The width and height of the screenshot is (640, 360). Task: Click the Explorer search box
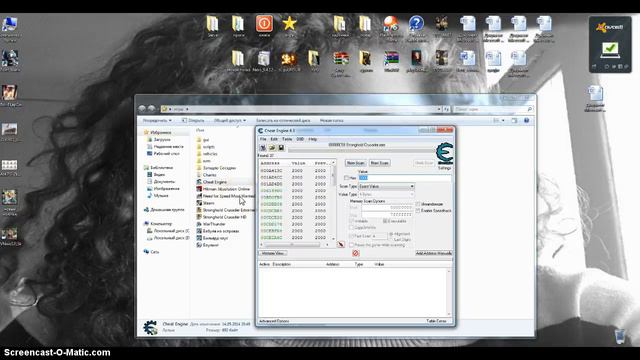[493, 109]
